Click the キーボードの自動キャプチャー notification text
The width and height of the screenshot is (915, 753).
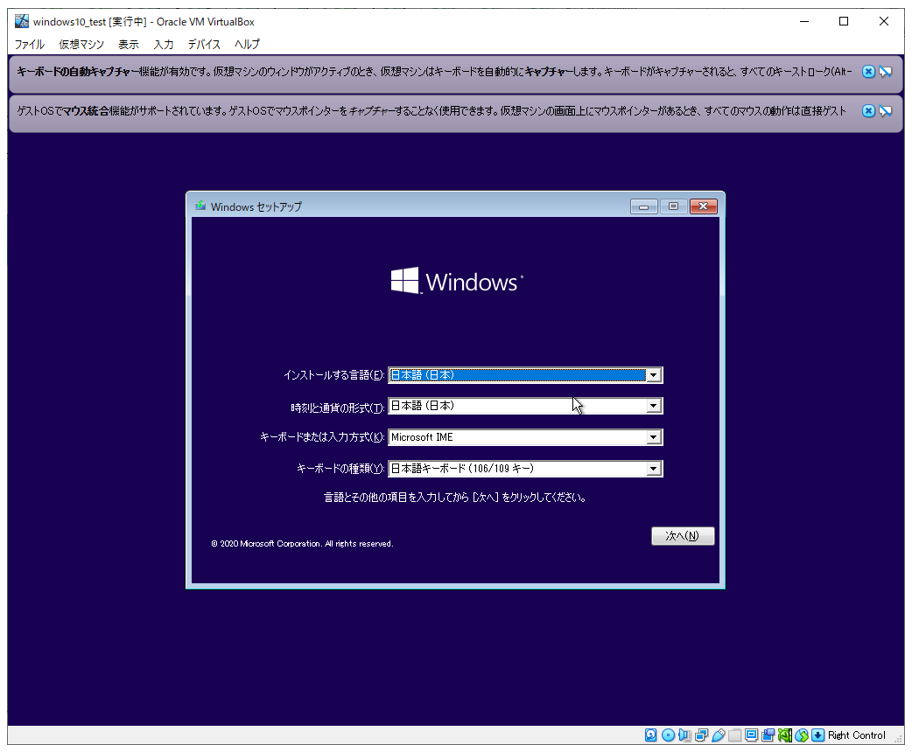[434, 72]
